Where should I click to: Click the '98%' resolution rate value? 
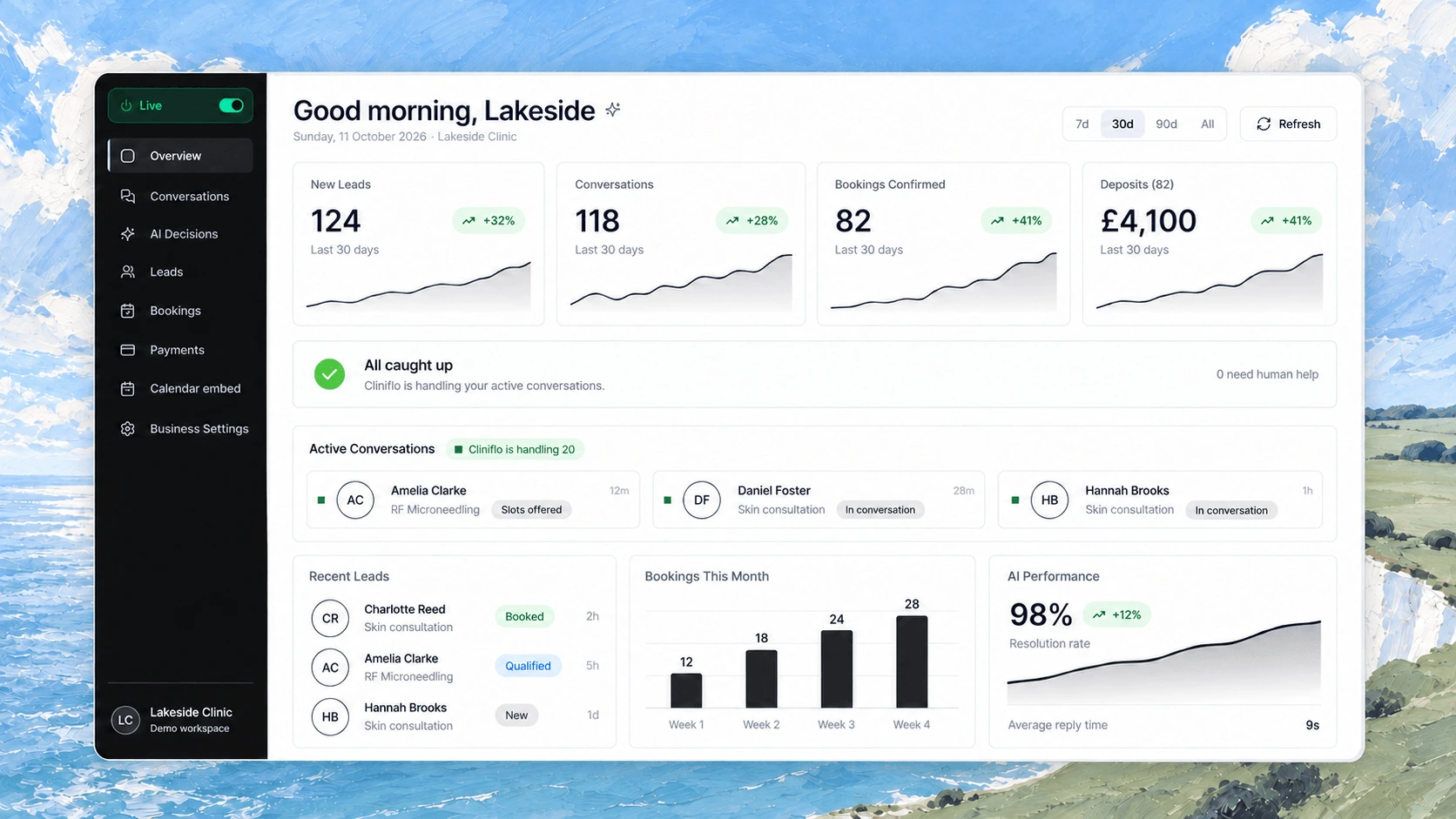tap(1041, 614)
